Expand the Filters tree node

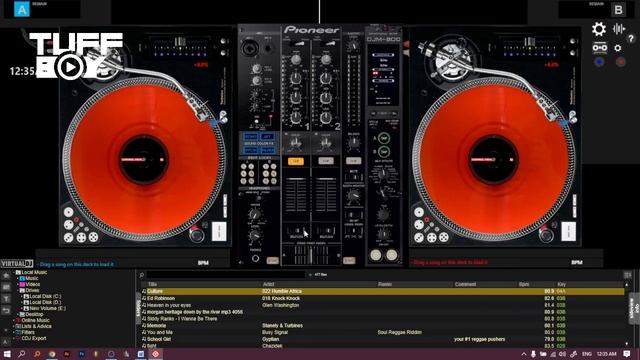(x=13, y=332)
